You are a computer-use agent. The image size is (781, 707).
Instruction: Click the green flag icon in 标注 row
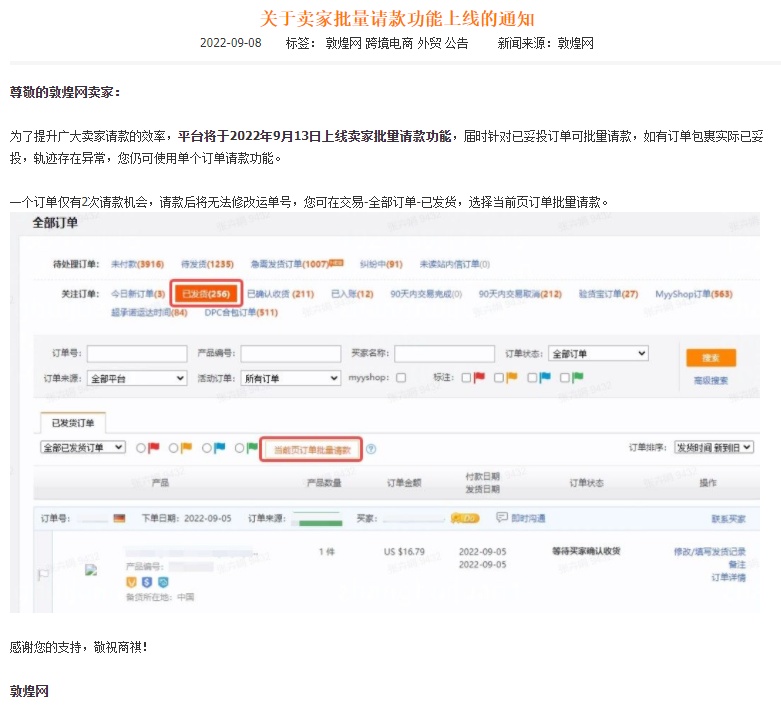tap(577, 378)
